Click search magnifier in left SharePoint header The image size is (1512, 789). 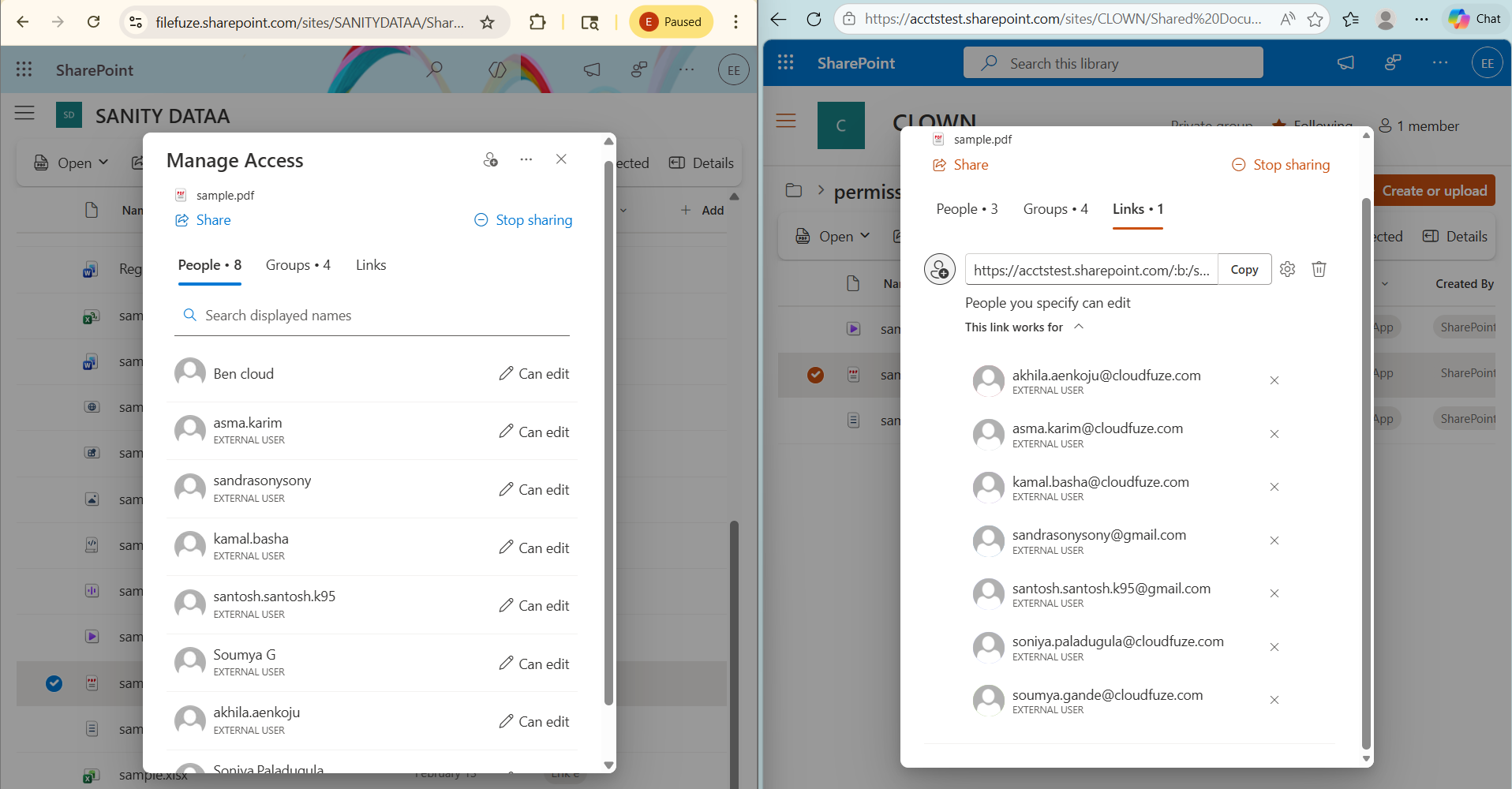pyautogui.click(x=434, y=69)
